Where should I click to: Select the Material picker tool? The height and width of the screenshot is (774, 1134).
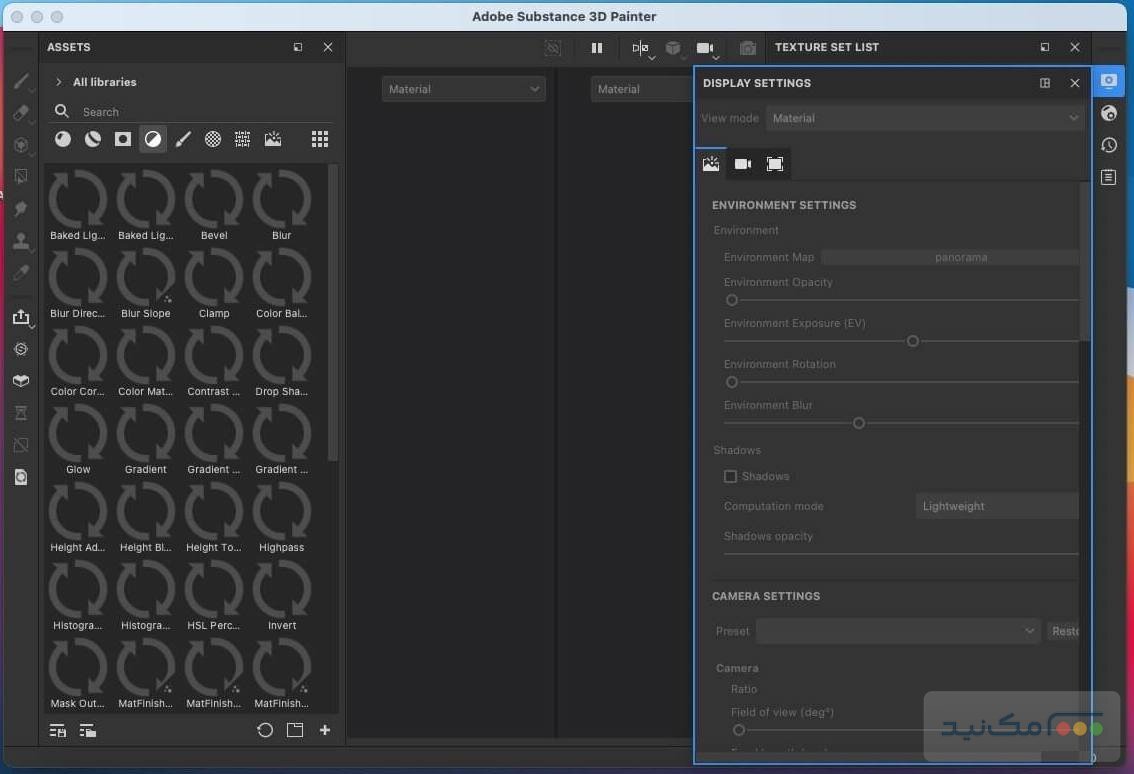[22, 273]
